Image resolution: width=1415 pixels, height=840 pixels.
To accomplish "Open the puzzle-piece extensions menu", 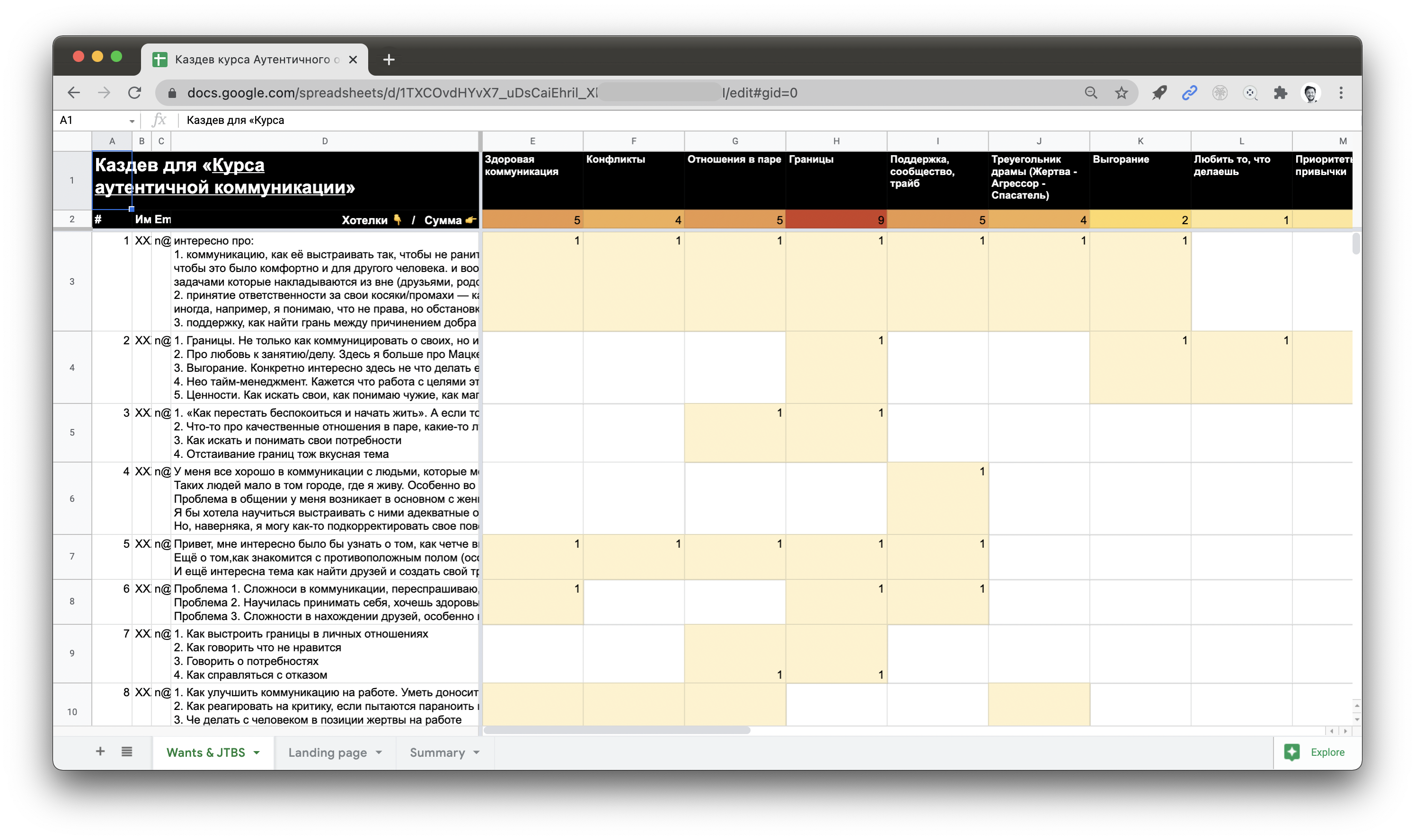I will [x=1280, y=93].
